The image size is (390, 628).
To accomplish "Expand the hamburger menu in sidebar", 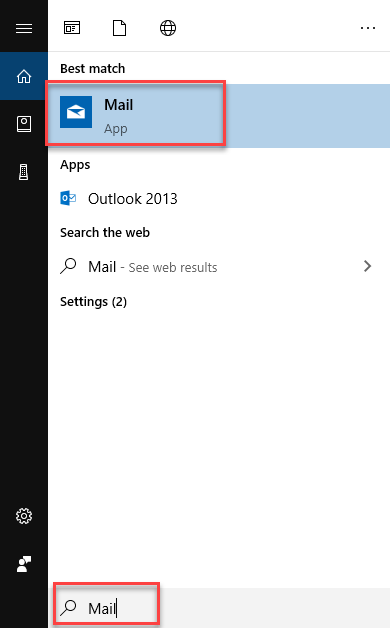I will click(24, 28).
